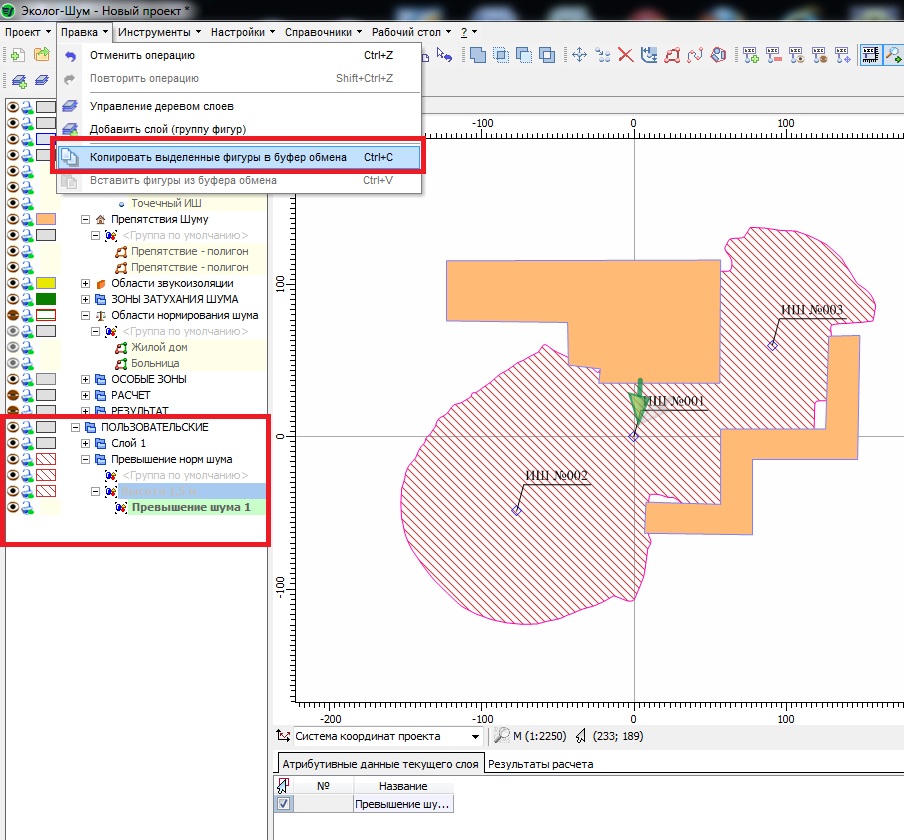The height and width of the screenshot is (840, 904).
Task: Select the four-arrow move tool icon
Action: (579, 55)
